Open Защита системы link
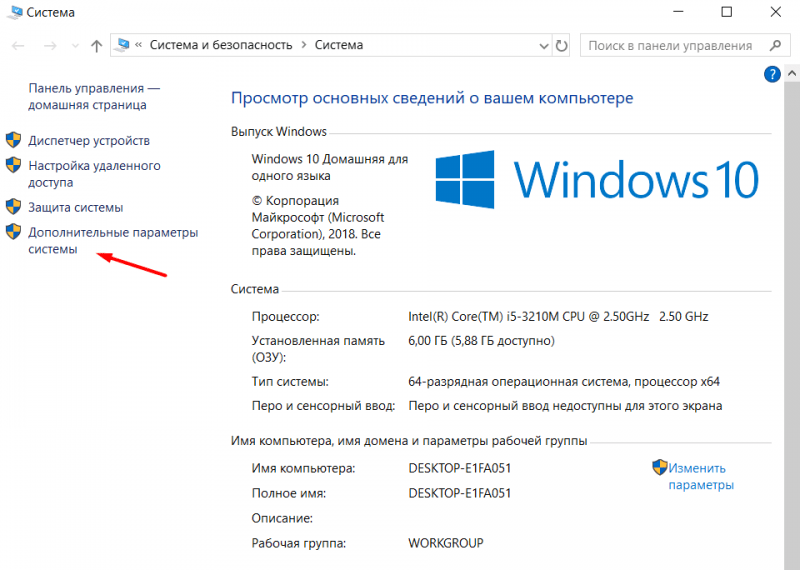 [76, 207]
